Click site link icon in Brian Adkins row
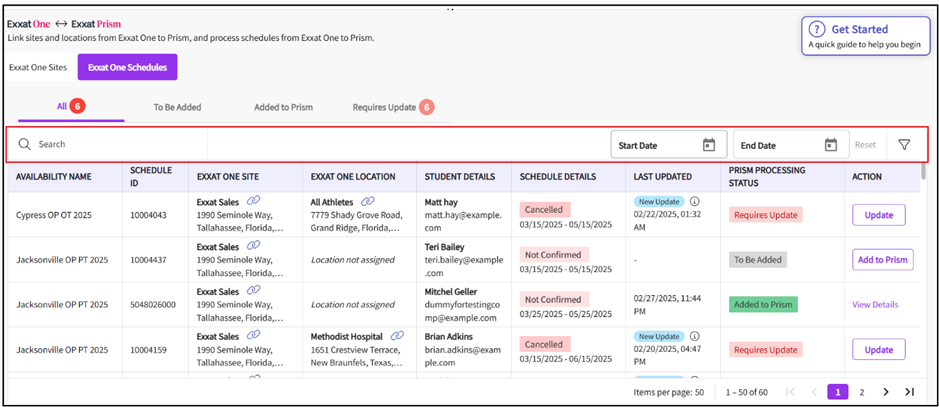The image size is (939, 407). 254,336
